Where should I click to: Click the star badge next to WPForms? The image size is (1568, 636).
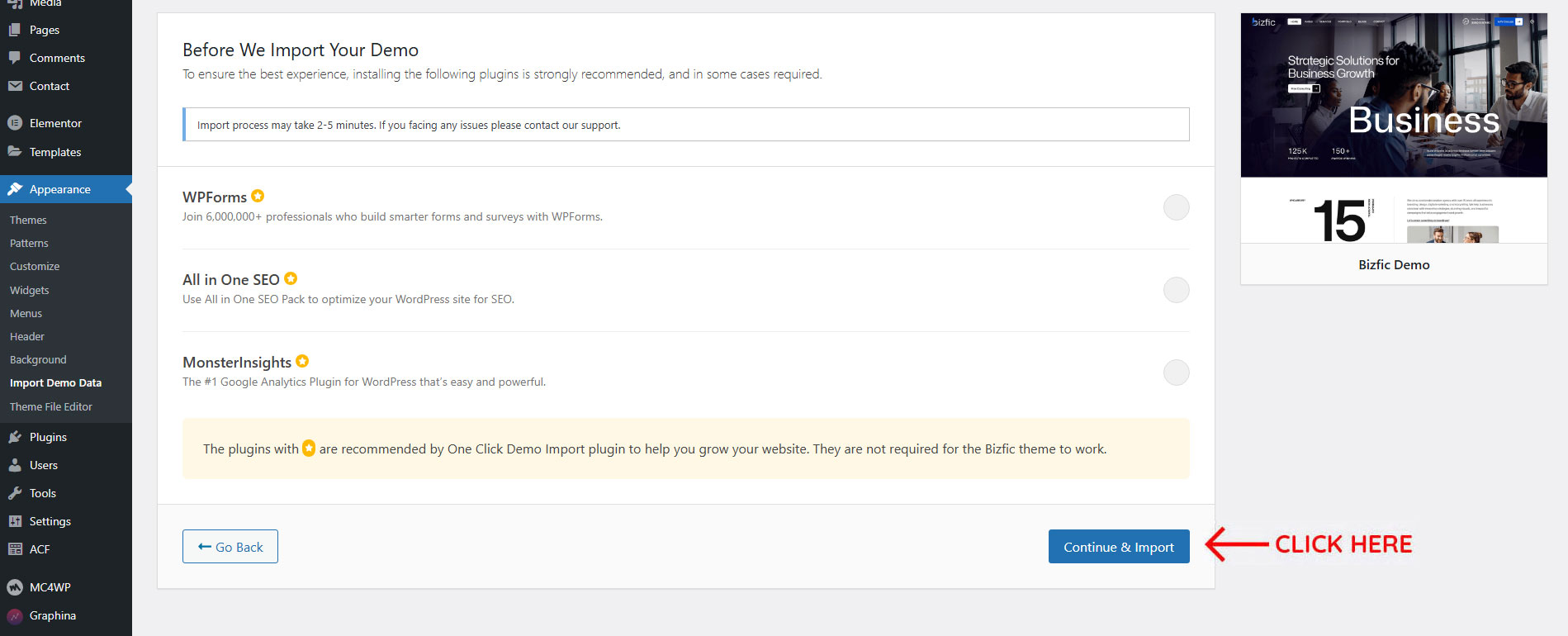tap(258, 196)
